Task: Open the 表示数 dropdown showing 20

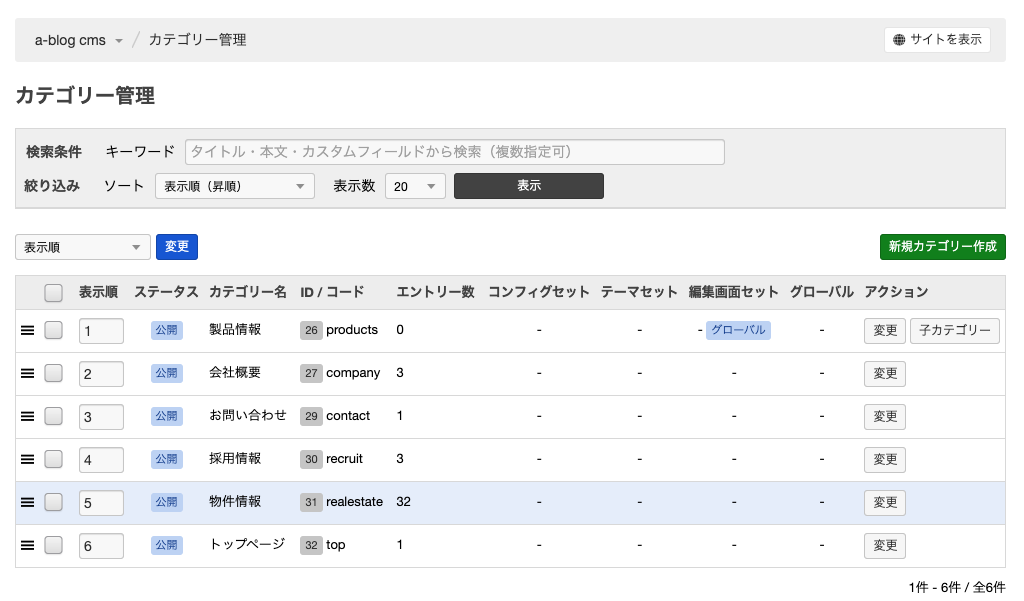Action: coord(415,186)
